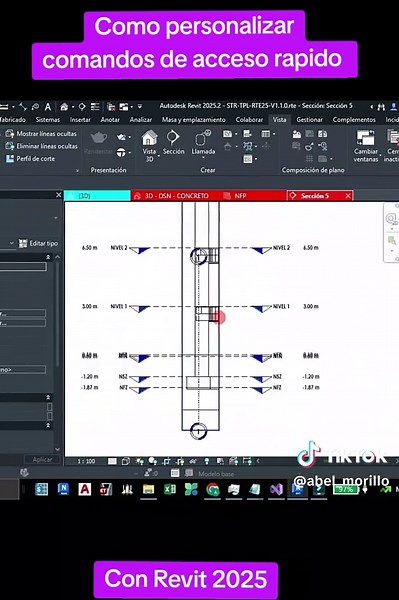Open Excel from the Windows taskbar
The height and width of the screenshot is (600, 399).
(x=169, y=489)
